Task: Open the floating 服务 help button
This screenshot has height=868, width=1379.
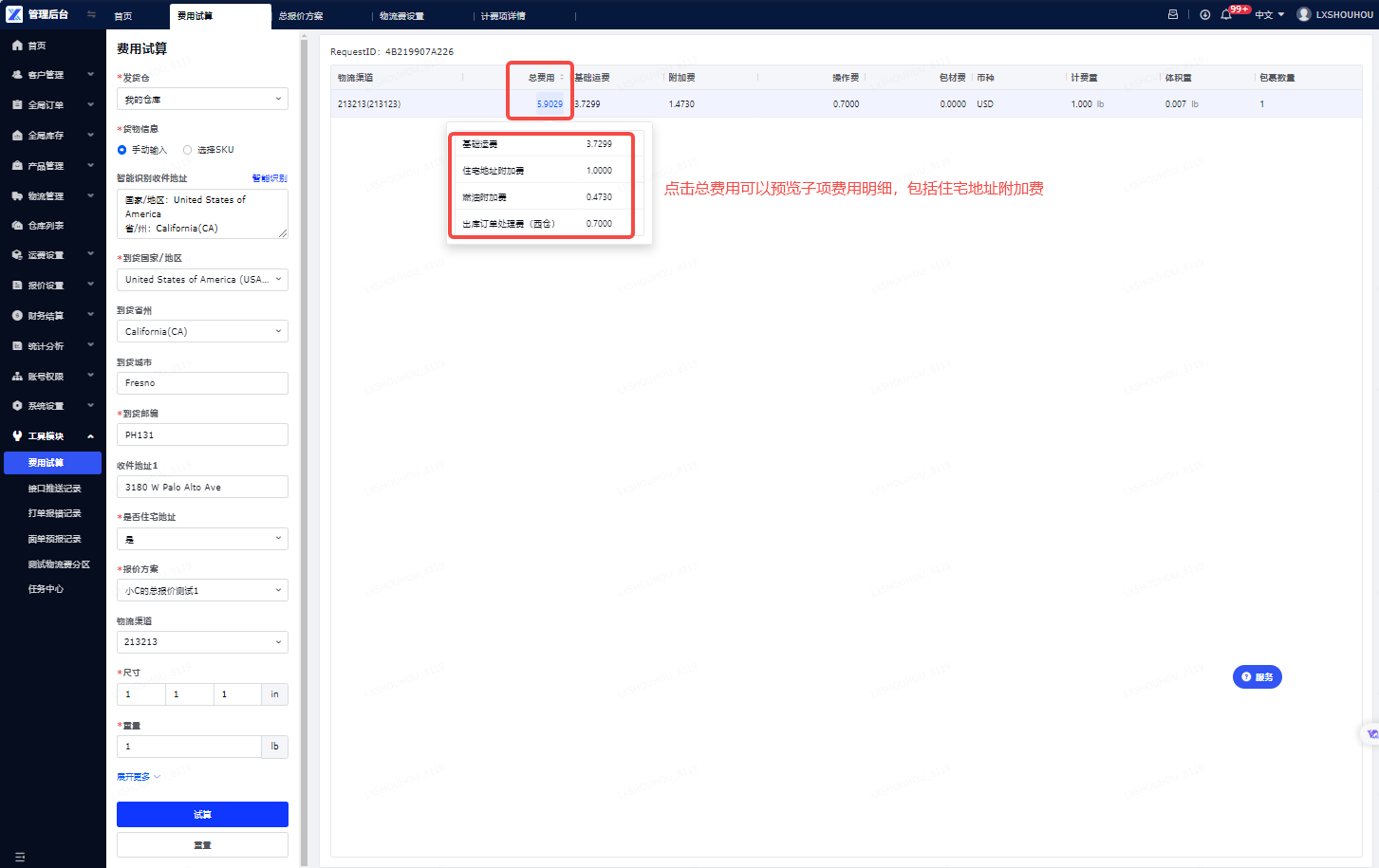Action: [1258, 677]
